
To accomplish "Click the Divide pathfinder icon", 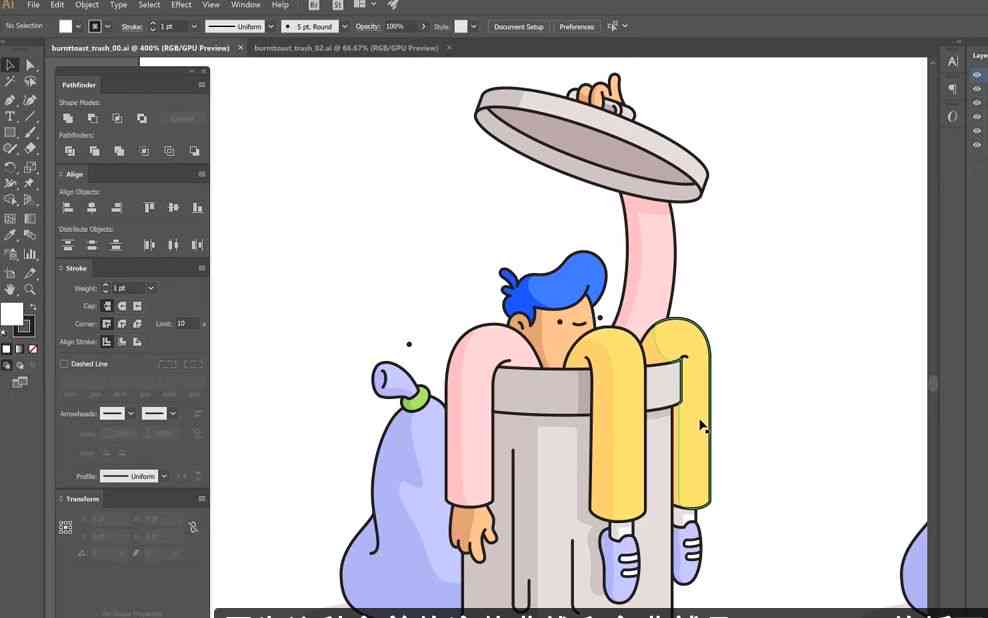I will click(x=69, y=151).
